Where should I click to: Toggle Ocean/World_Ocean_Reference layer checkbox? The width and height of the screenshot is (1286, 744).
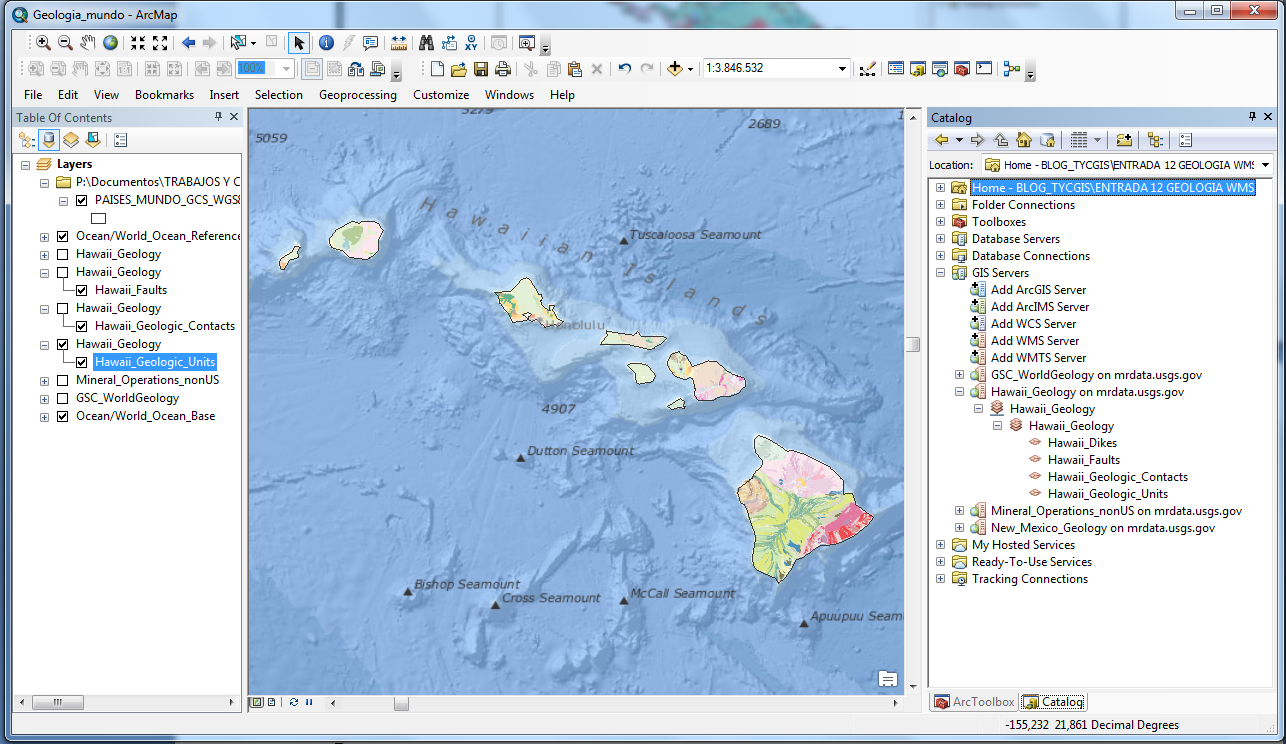point(63,236)
